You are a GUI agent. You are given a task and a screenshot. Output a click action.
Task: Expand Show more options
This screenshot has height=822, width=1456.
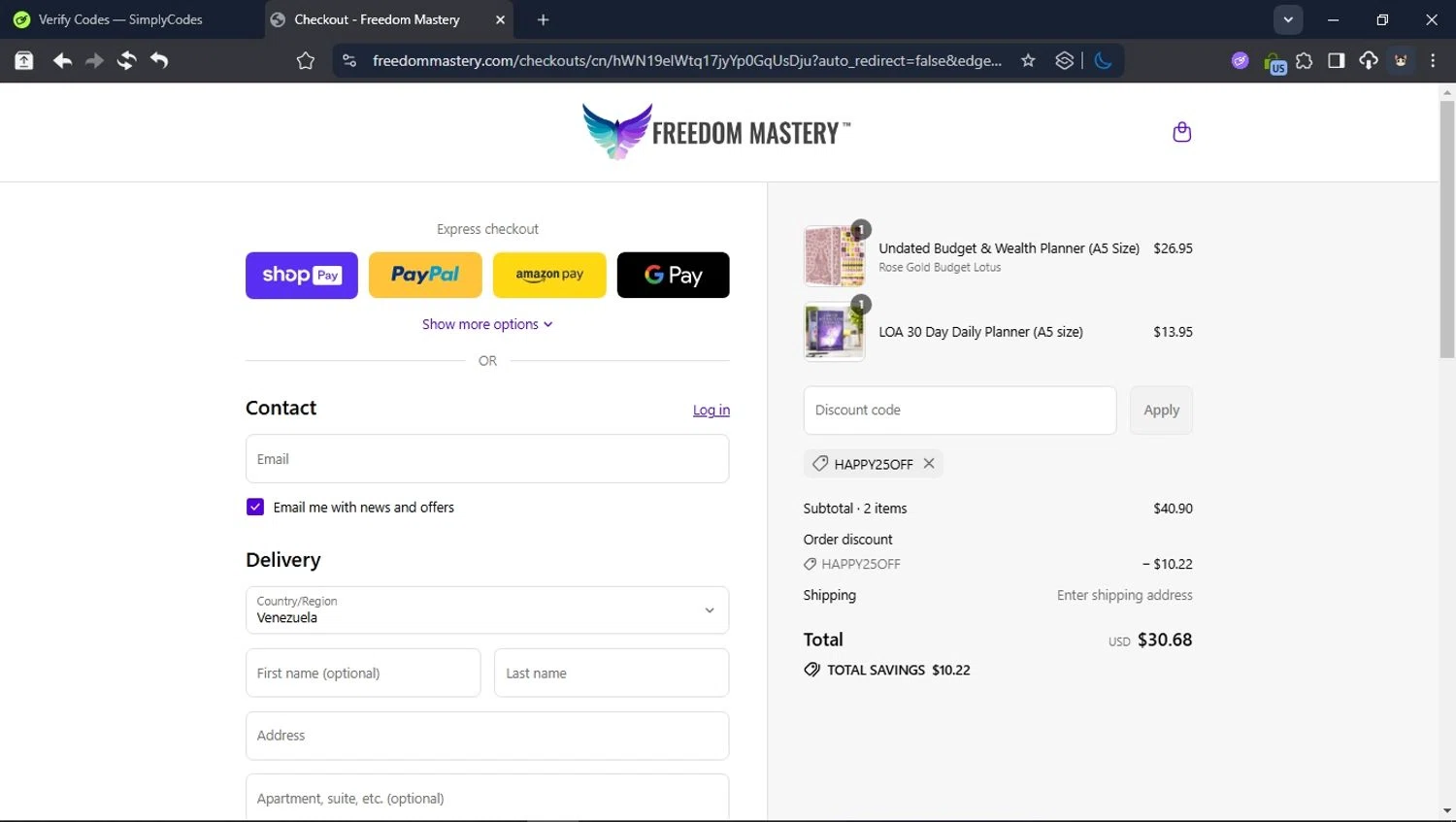(487, 324)
